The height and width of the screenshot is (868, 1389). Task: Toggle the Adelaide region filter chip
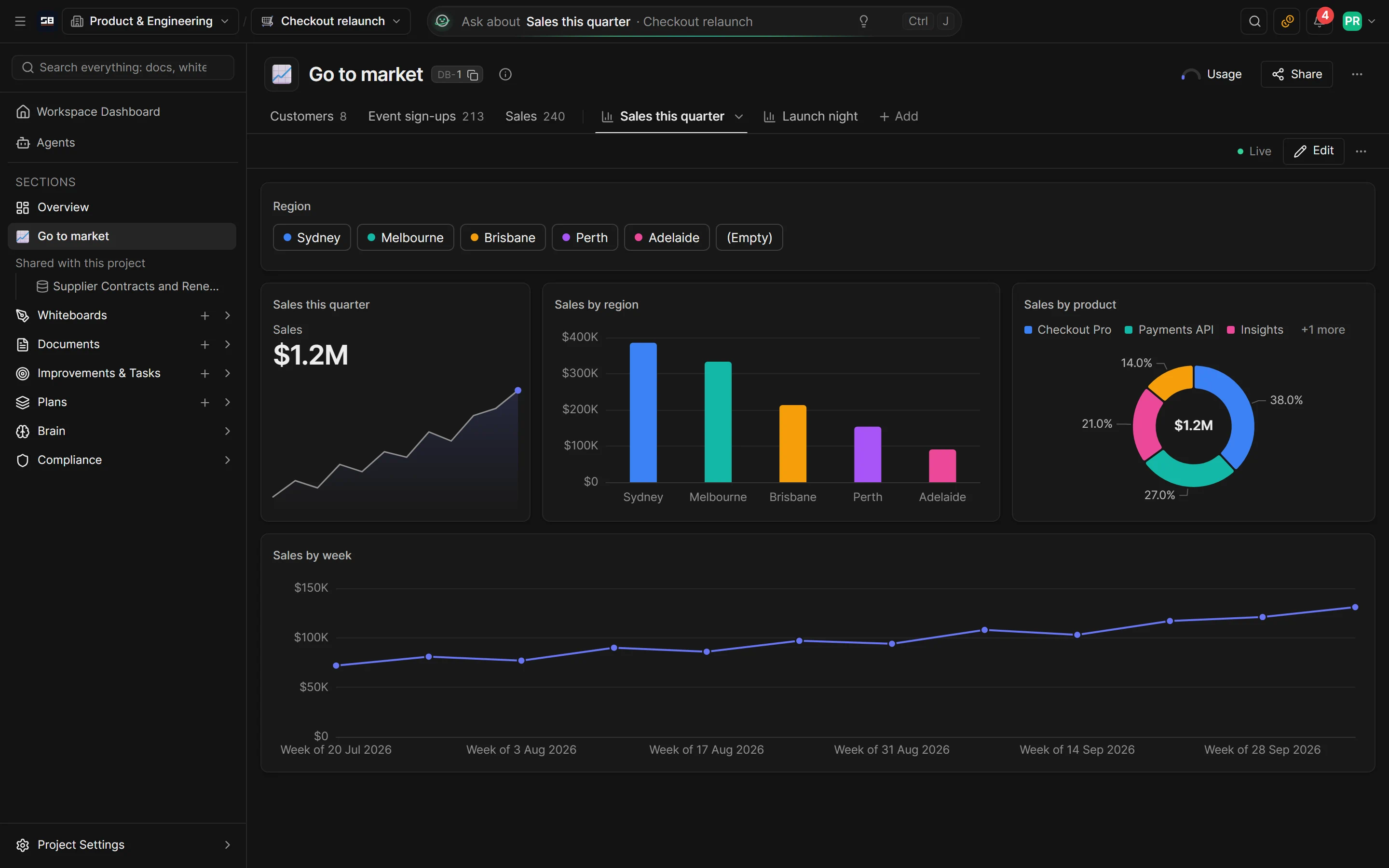coord(667,238)
